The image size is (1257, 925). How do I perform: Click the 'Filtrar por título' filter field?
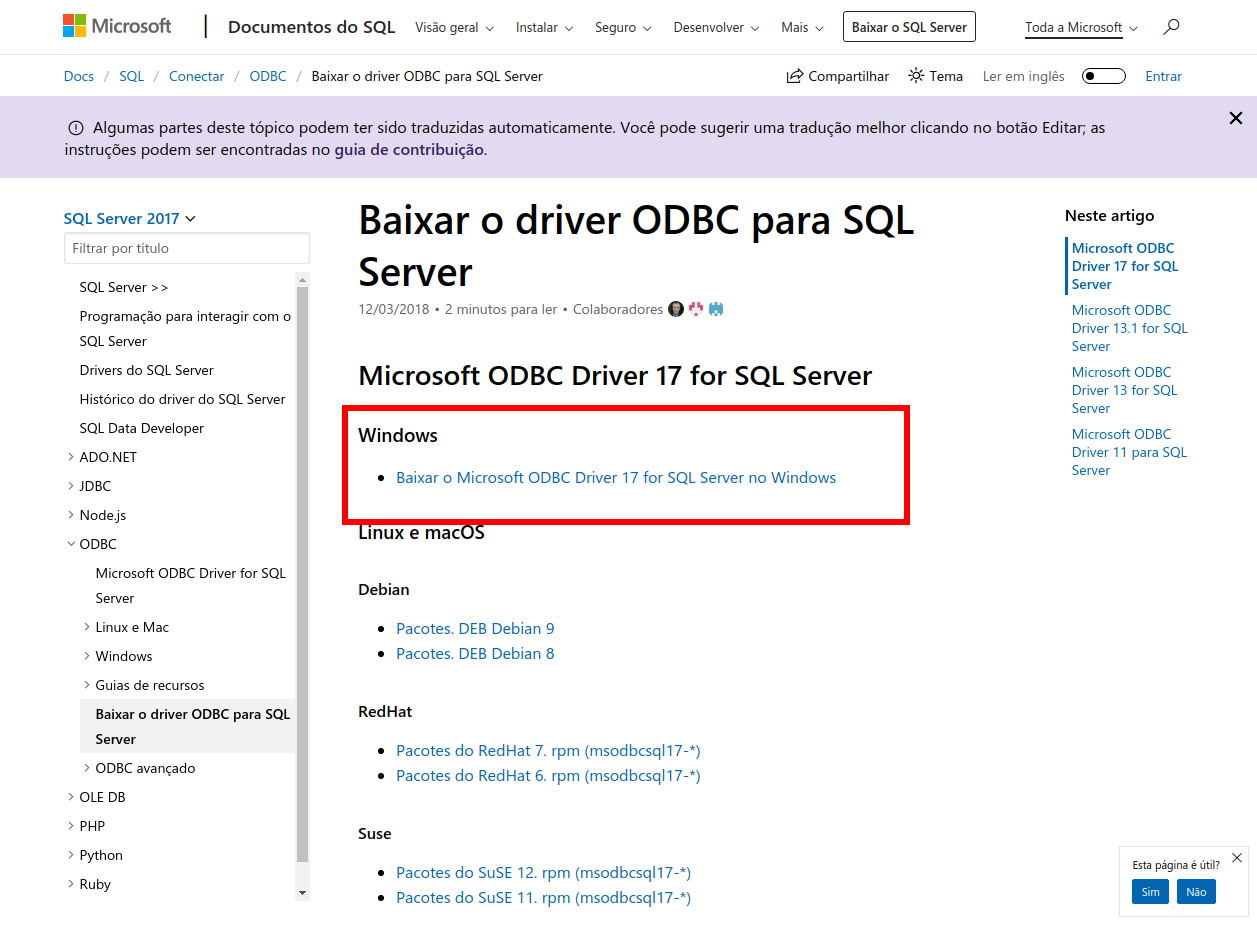point(187,248)
